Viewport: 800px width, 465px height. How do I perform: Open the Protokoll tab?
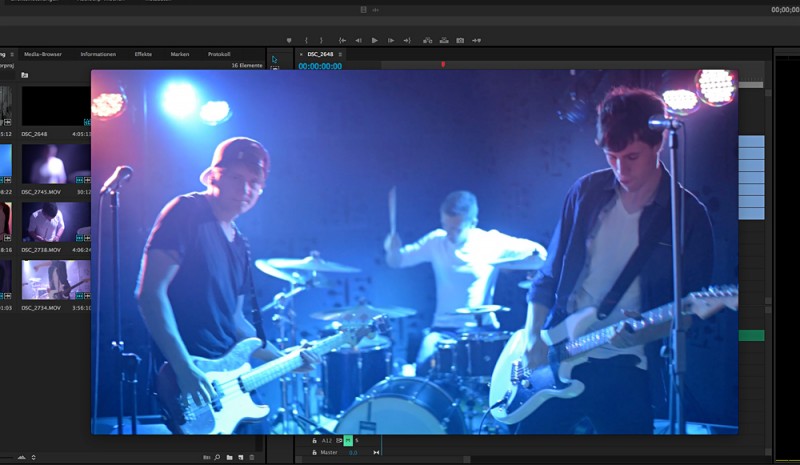pos(219,54)
